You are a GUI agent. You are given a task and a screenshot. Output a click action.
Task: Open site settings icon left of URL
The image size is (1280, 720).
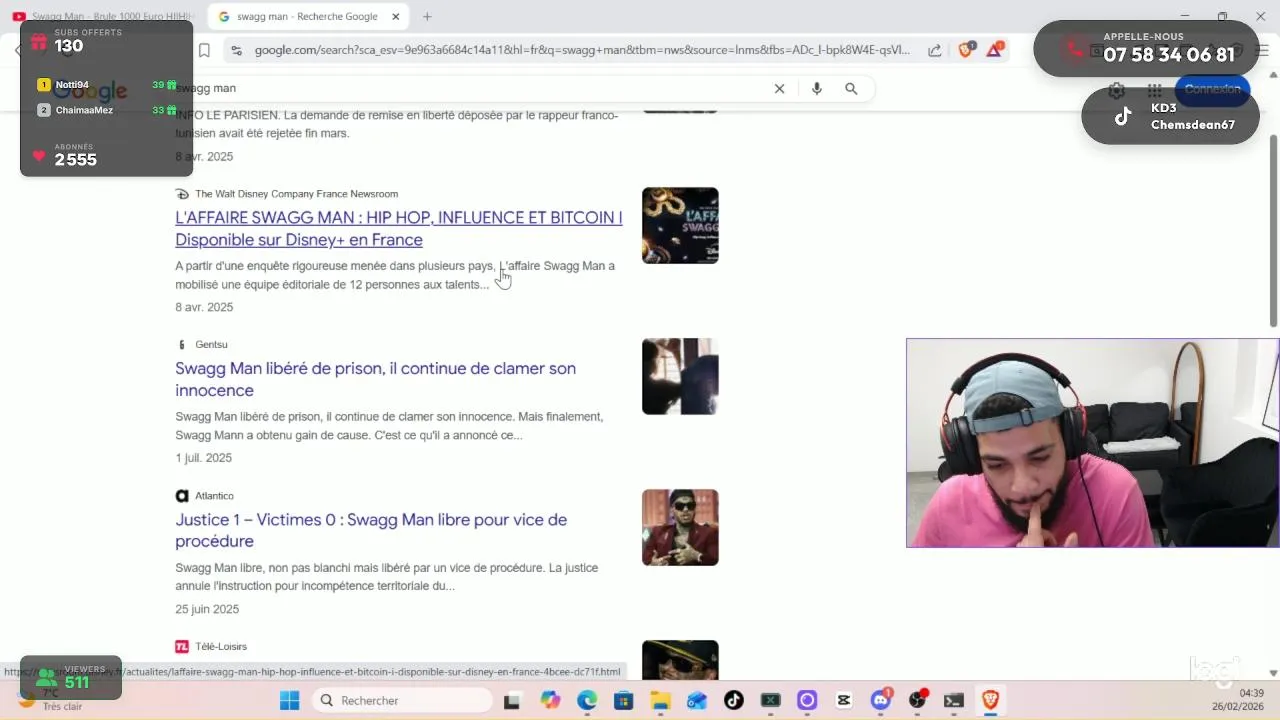click(235, 50)
